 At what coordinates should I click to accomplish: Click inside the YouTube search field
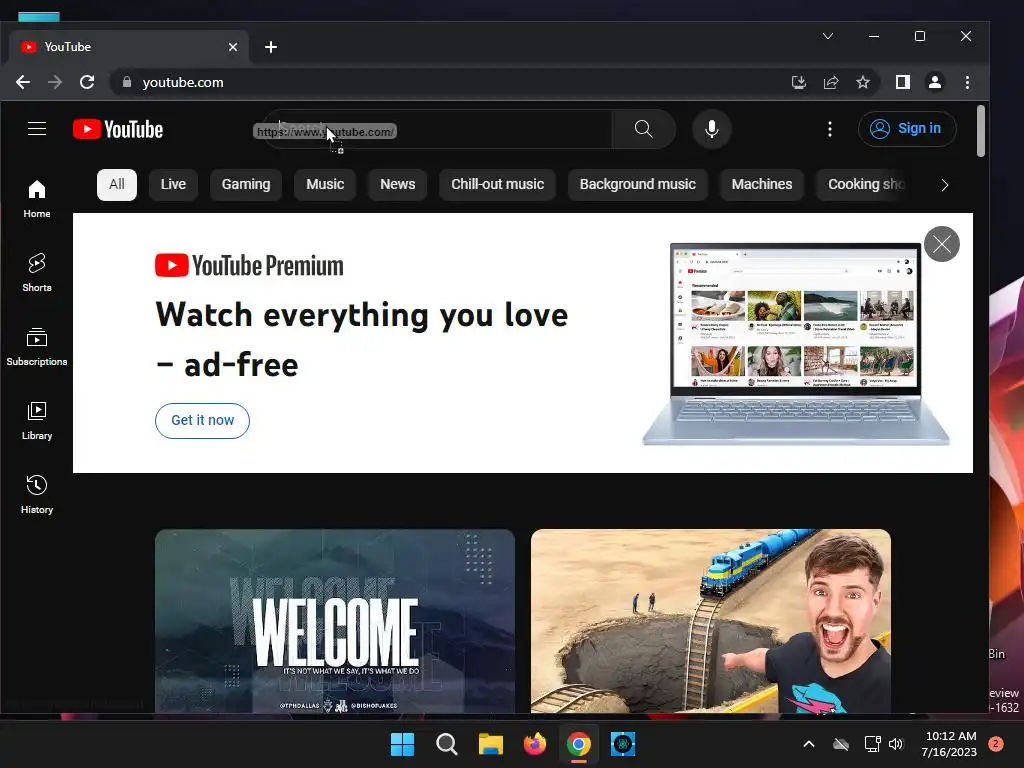point(438,129)
